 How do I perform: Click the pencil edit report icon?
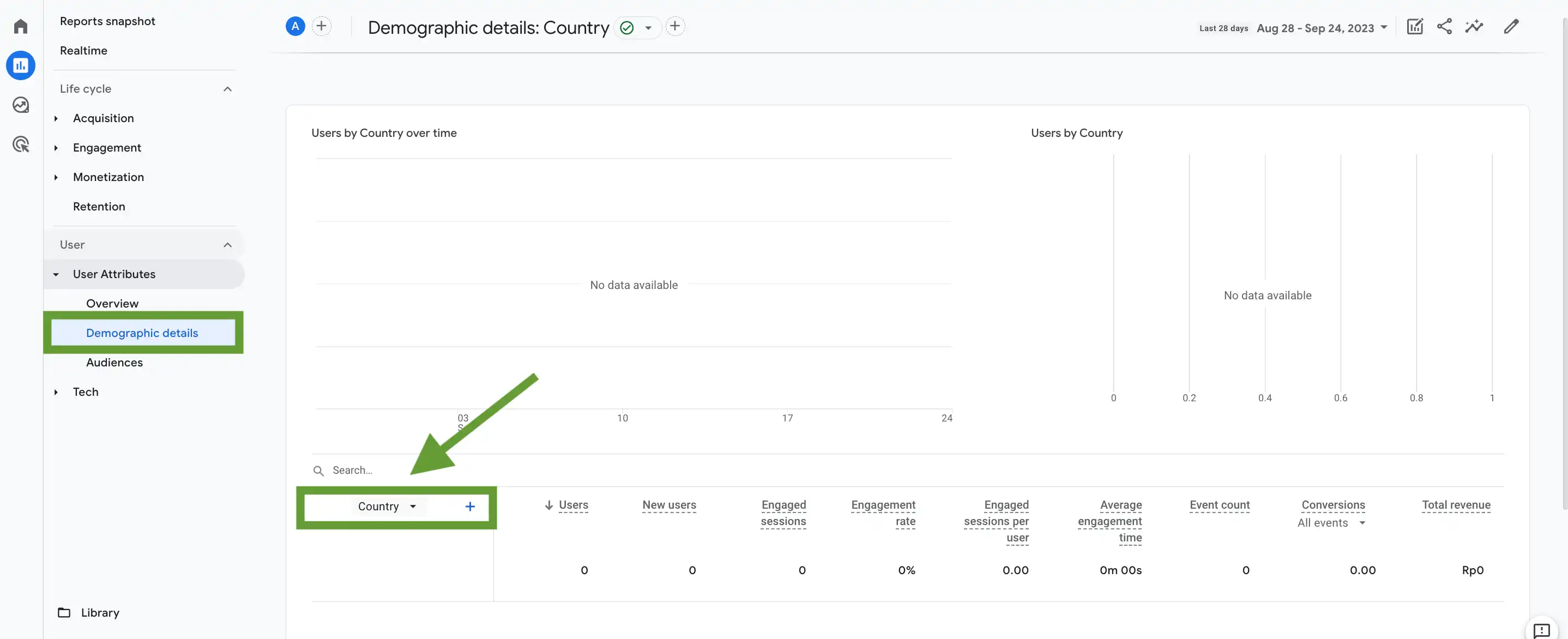coord(1511,26)
